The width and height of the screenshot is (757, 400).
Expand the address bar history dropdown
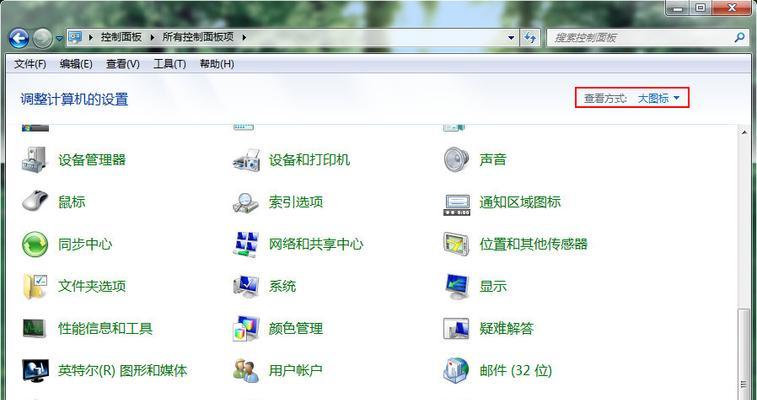pyautogui.click(x=511, y=38)
